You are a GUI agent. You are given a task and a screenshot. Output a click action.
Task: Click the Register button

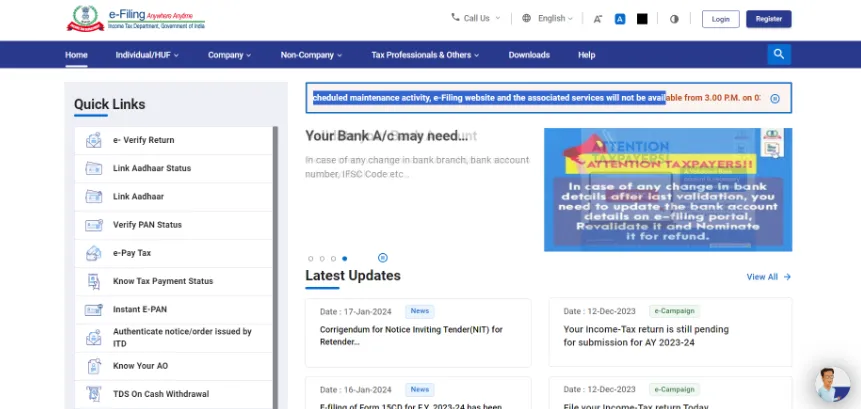point(769,19)
